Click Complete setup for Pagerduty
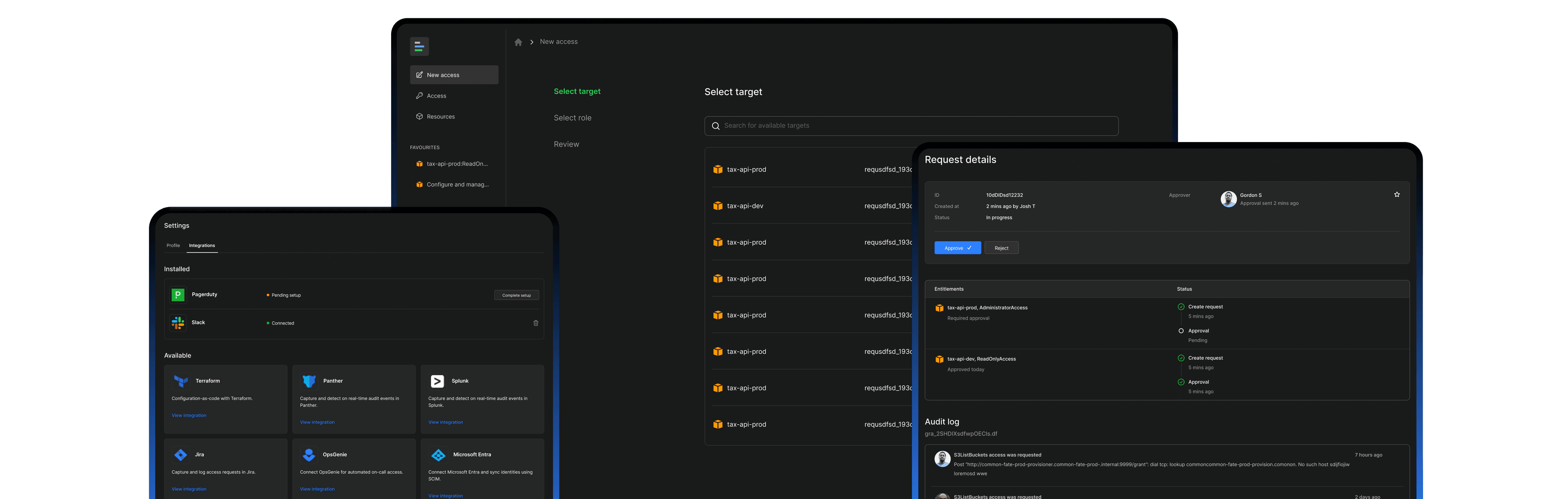Image resolution: width=1568 pixels, height=499 pixels. click(x=516, y=295)
